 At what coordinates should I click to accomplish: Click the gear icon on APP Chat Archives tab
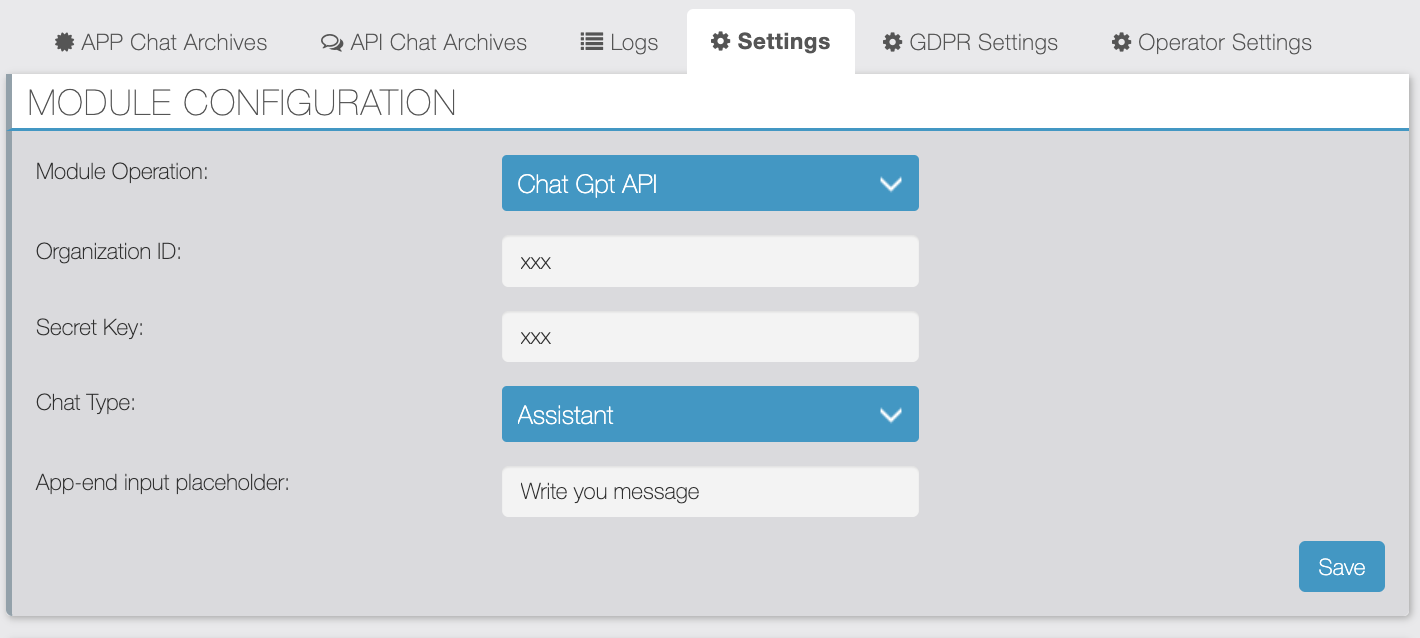point(65,42)
